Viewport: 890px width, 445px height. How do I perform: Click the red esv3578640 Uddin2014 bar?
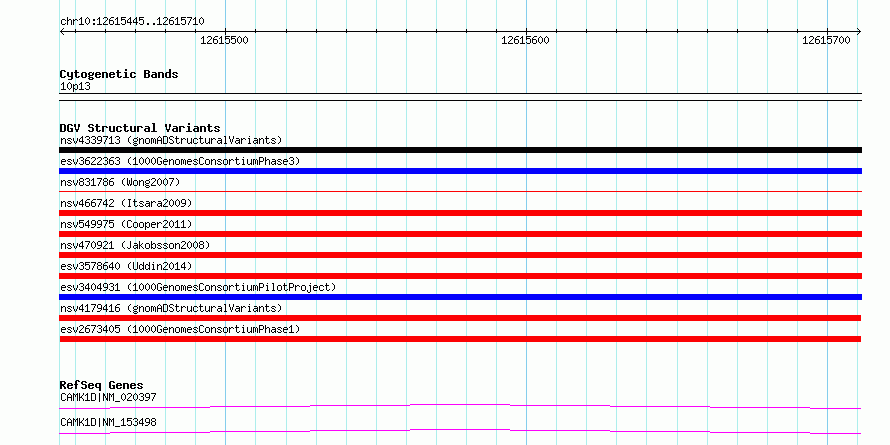pos(460,276)
